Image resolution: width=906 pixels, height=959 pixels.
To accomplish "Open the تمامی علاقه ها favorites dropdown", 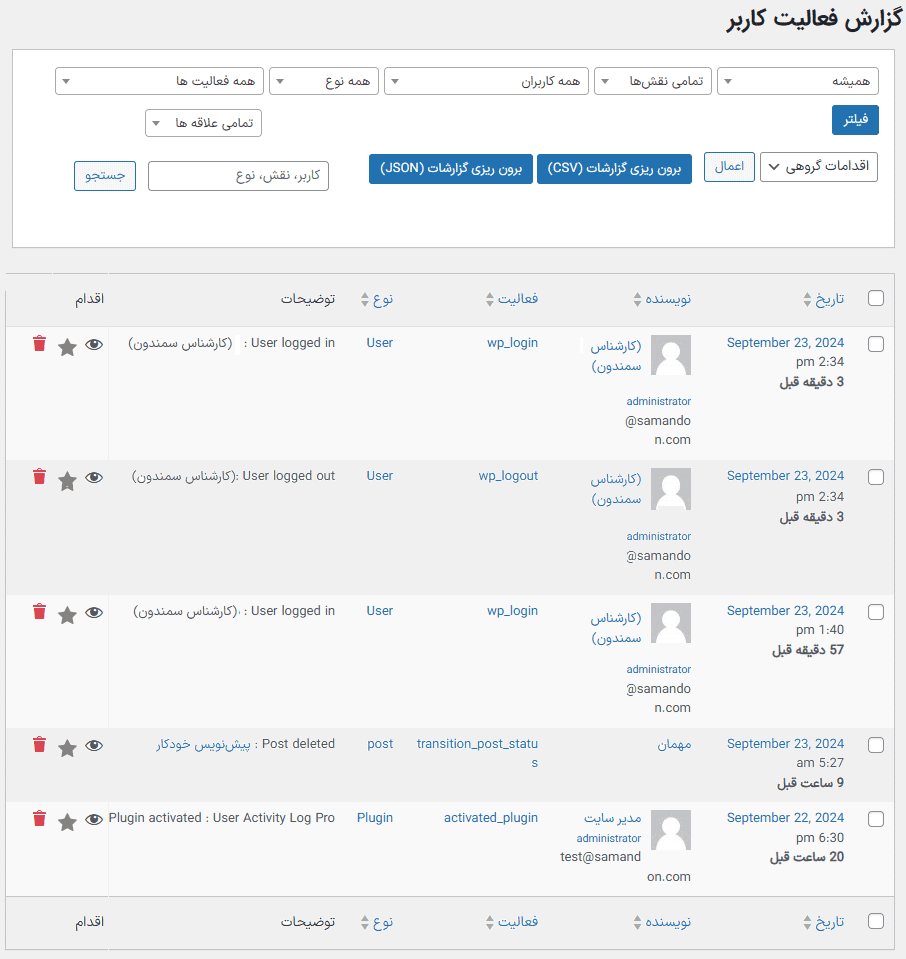I will 203,123.
